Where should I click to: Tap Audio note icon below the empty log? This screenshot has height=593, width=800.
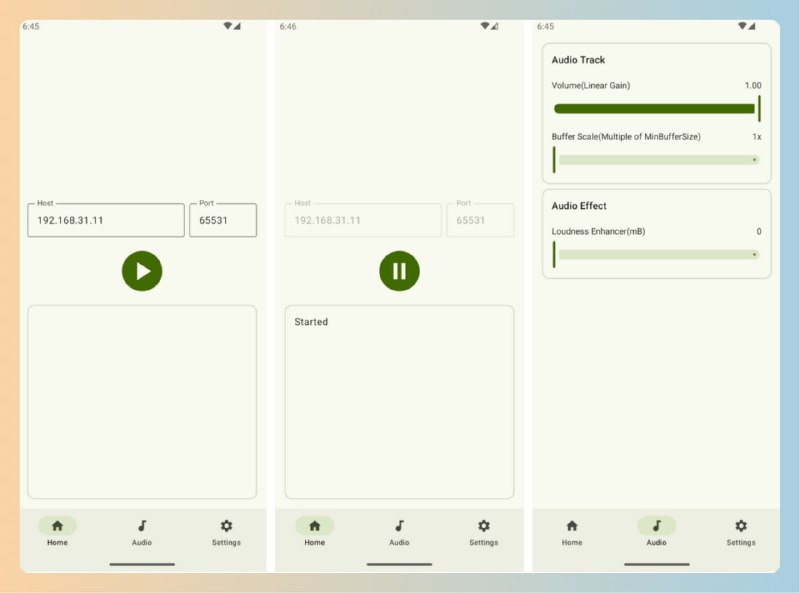(142, 526)
